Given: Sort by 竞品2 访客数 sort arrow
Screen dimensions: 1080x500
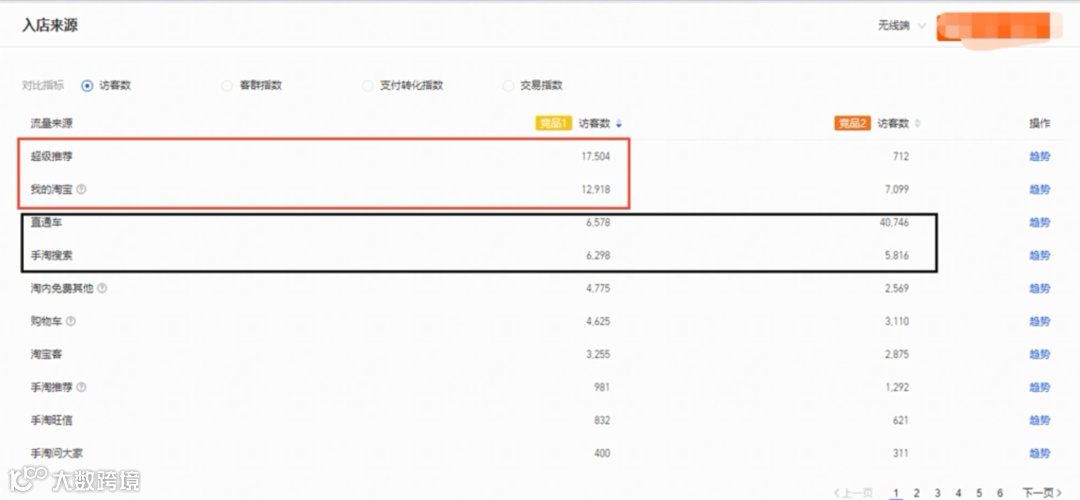Looking at the screenshot, I should (917, 124).
